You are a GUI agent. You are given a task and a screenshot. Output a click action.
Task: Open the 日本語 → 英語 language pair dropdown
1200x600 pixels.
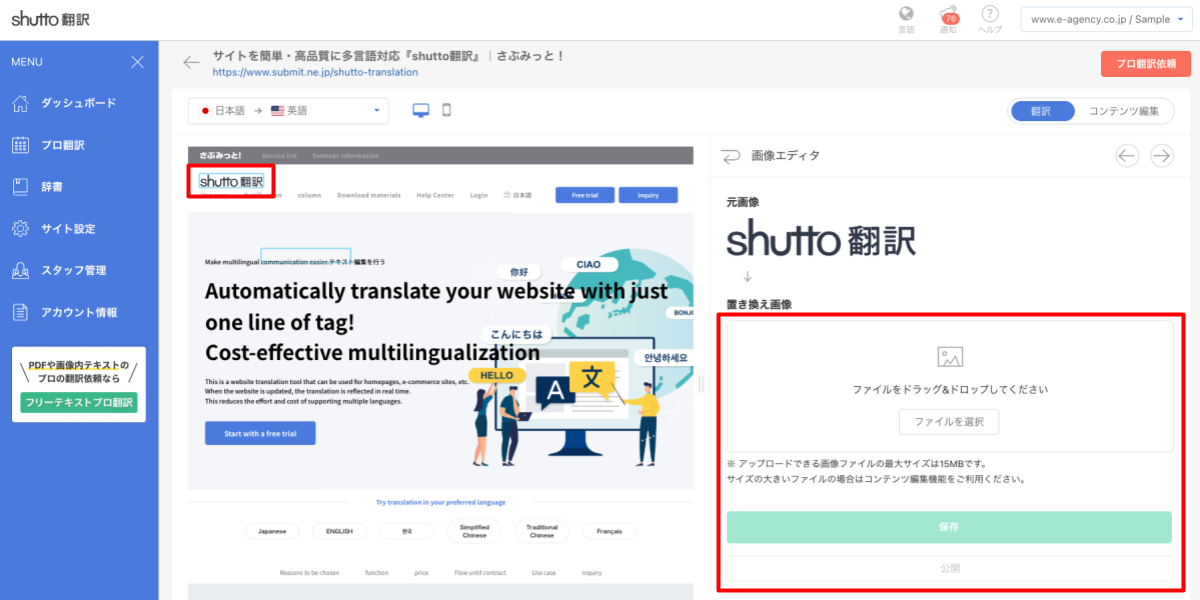coord(289,111)
